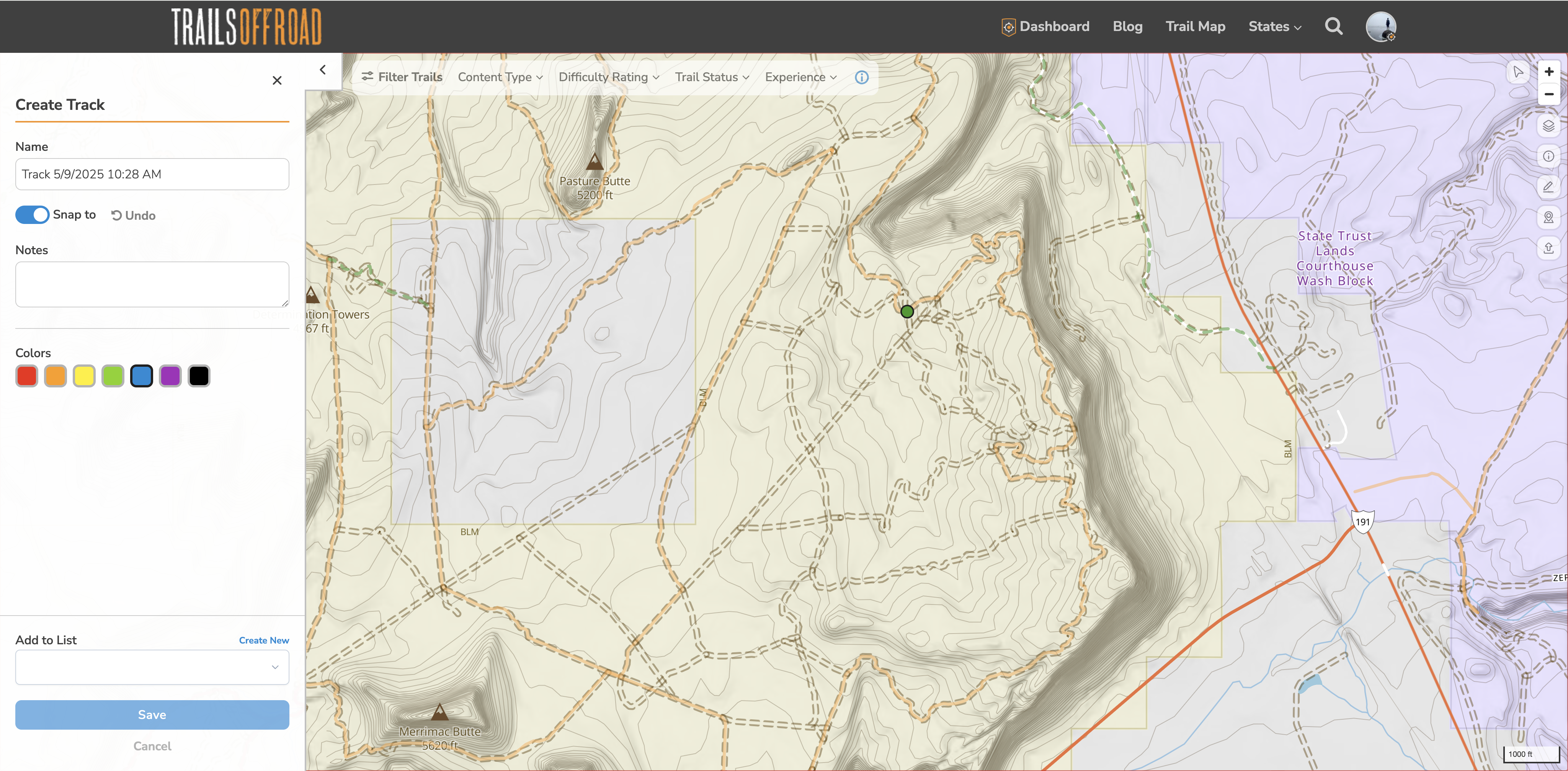Click the Pasture Butte peak icon
Screen dimensions: 1568x771
pyautogui.click(x=594, y=161)
